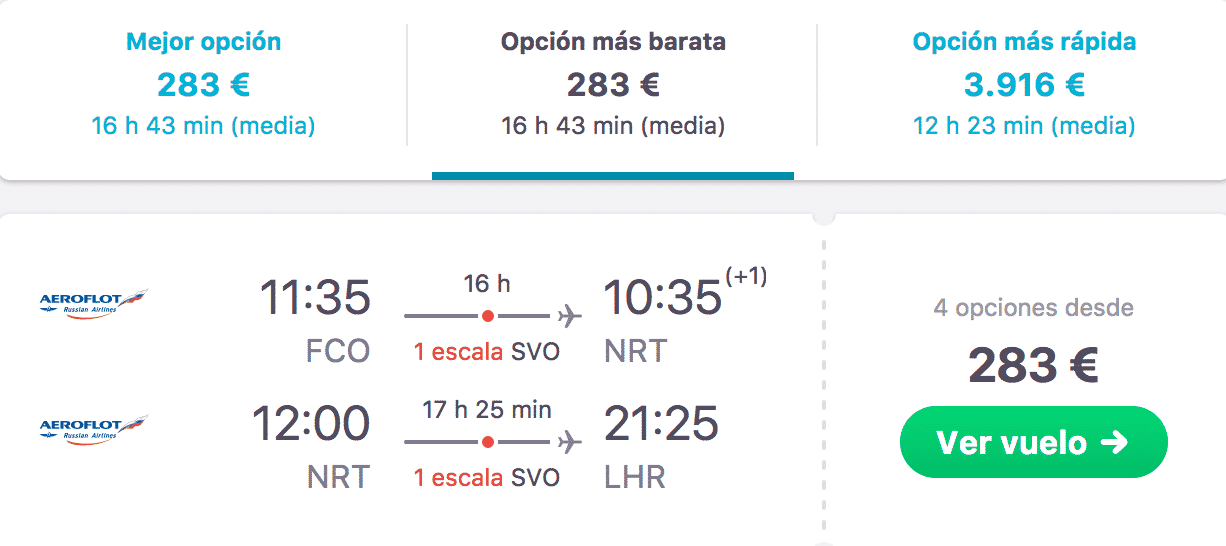
Task: Click the 4 opciones desde text
Action: pyautogui.click(x=1033, y=307)
